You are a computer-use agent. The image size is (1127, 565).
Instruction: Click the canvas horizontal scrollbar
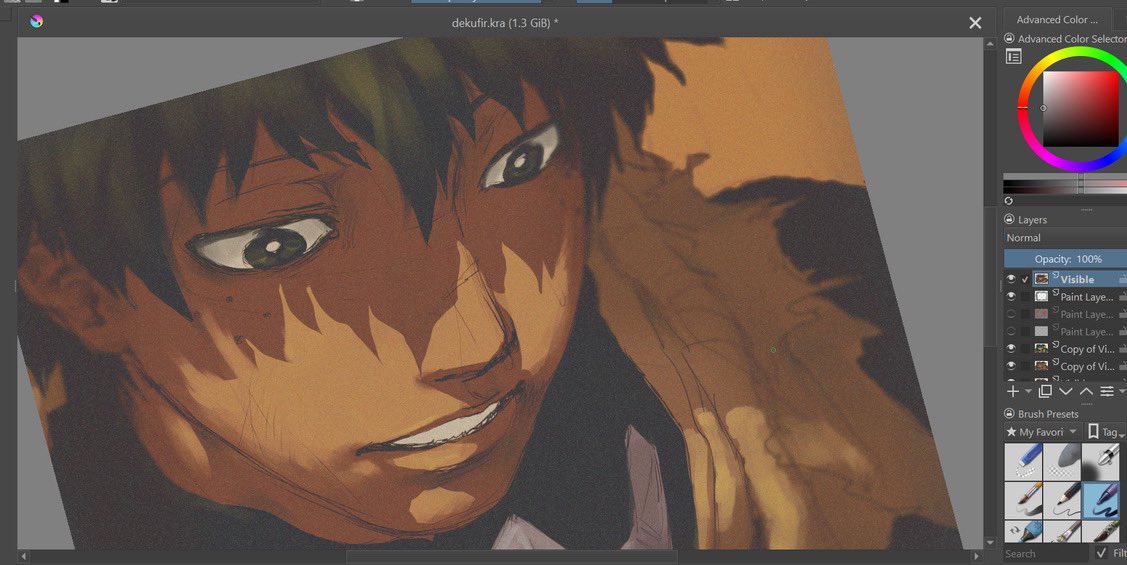(x=512, y=556)
